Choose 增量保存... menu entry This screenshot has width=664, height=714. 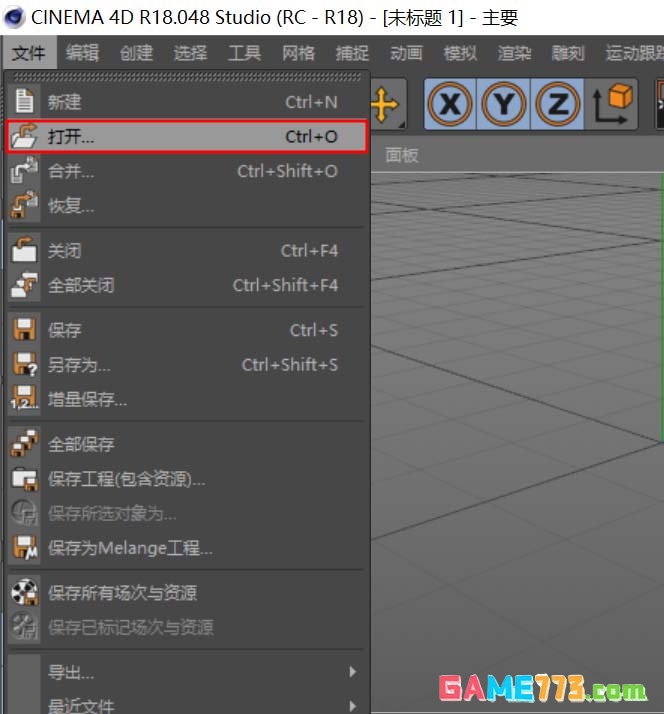[186, 399]
